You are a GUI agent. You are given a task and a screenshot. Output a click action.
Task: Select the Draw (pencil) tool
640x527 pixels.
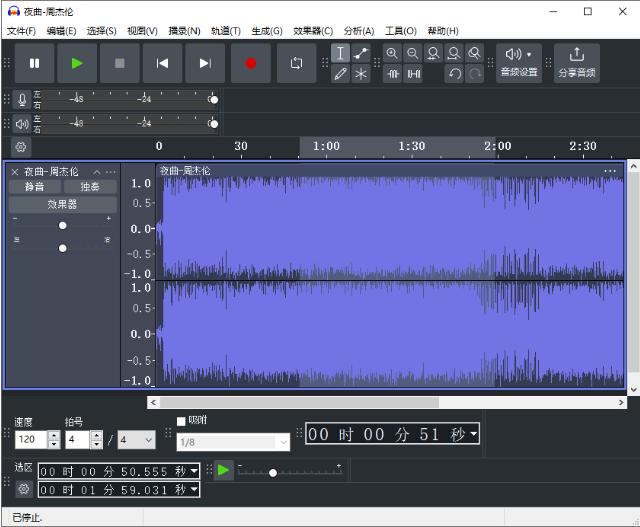tap(340, 74)
